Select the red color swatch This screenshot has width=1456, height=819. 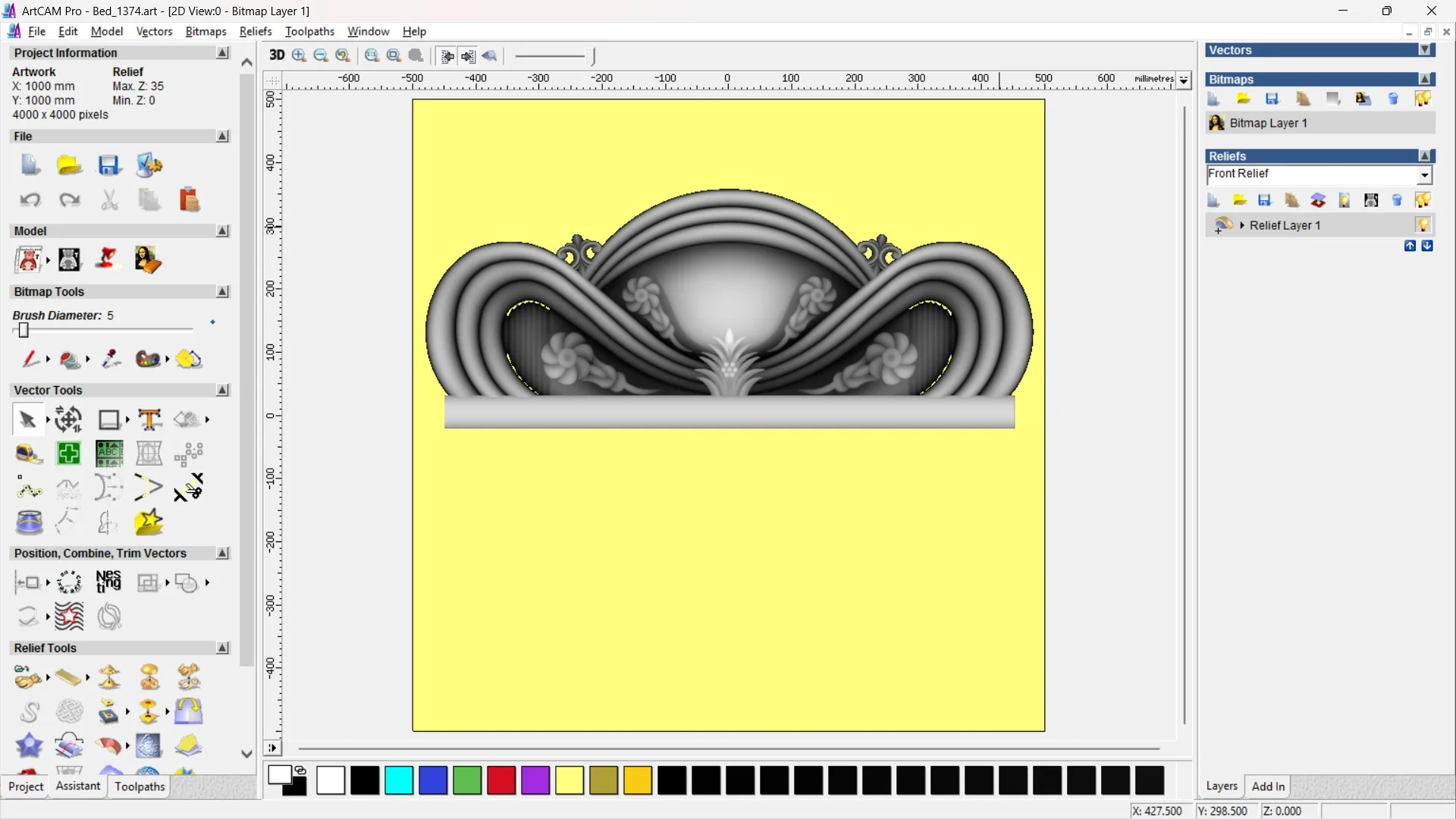pyautogui.click(x=501, y=780)
